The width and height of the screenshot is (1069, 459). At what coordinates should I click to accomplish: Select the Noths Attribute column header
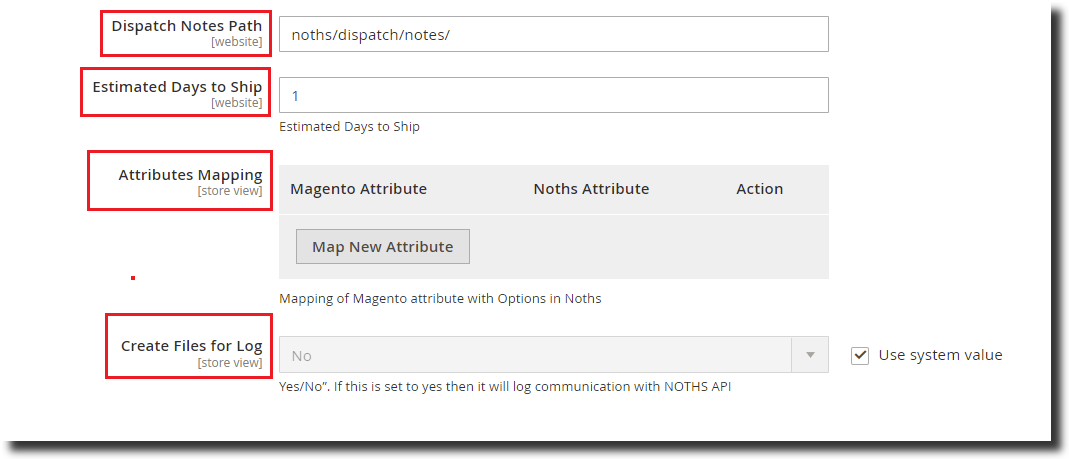[591, 189]
